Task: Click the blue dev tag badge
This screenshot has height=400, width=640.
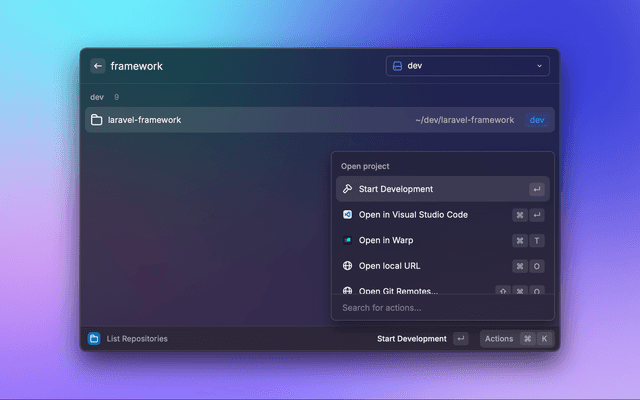Action: (x=537, y=120)
